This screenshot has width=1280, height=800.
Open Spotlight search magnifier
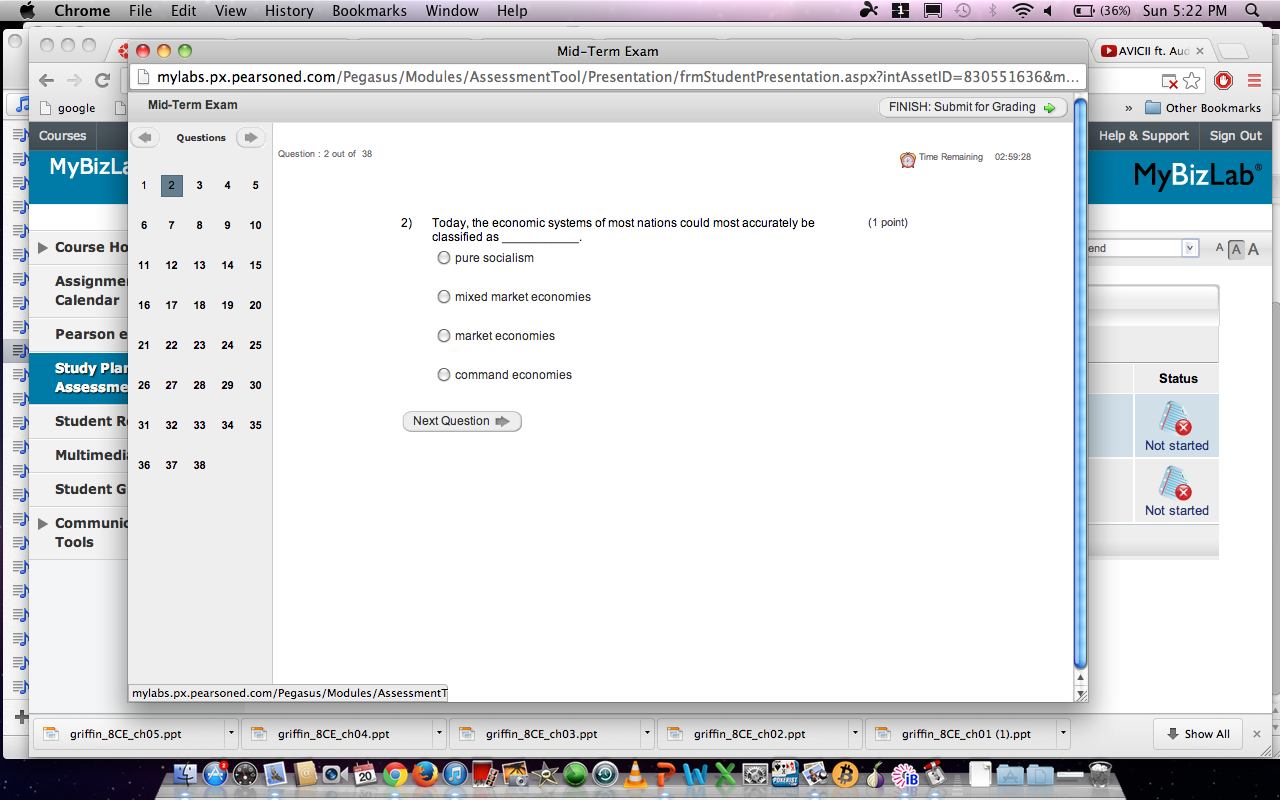point(1252,11)
